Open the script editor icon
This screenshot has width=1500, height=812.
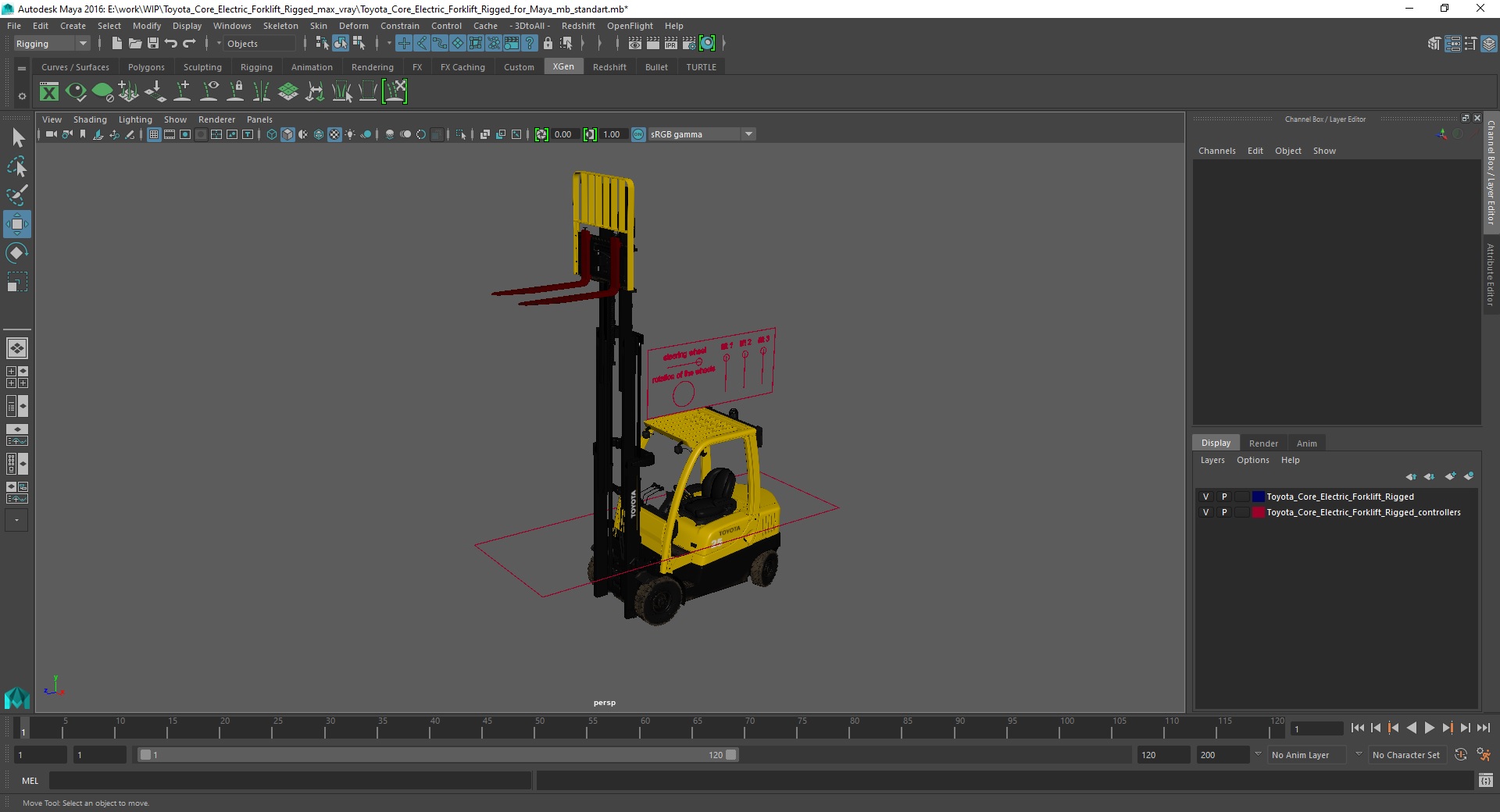pyautogui.click(x=1486, y=781)
